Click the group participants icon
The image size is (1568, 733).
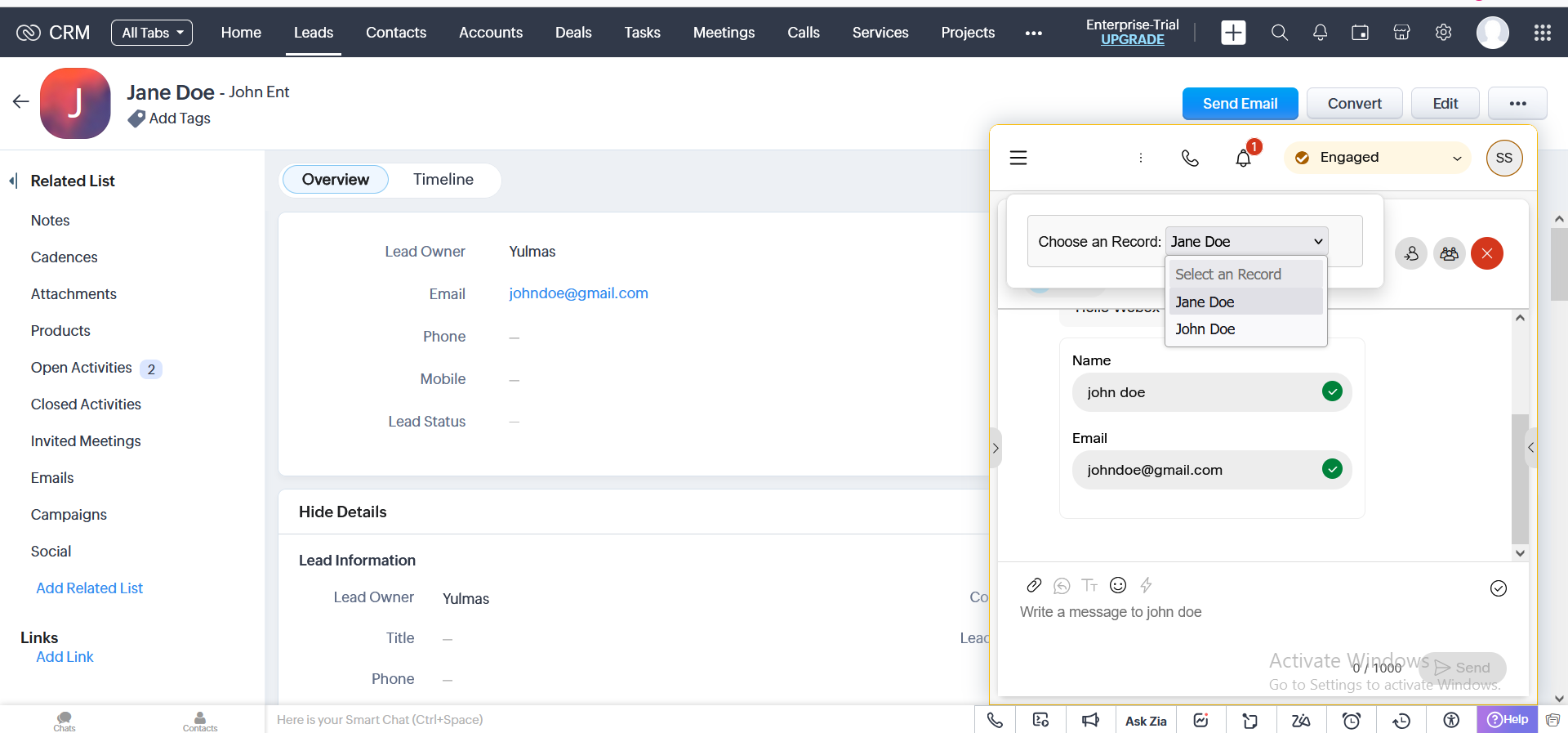[1449, 253]
